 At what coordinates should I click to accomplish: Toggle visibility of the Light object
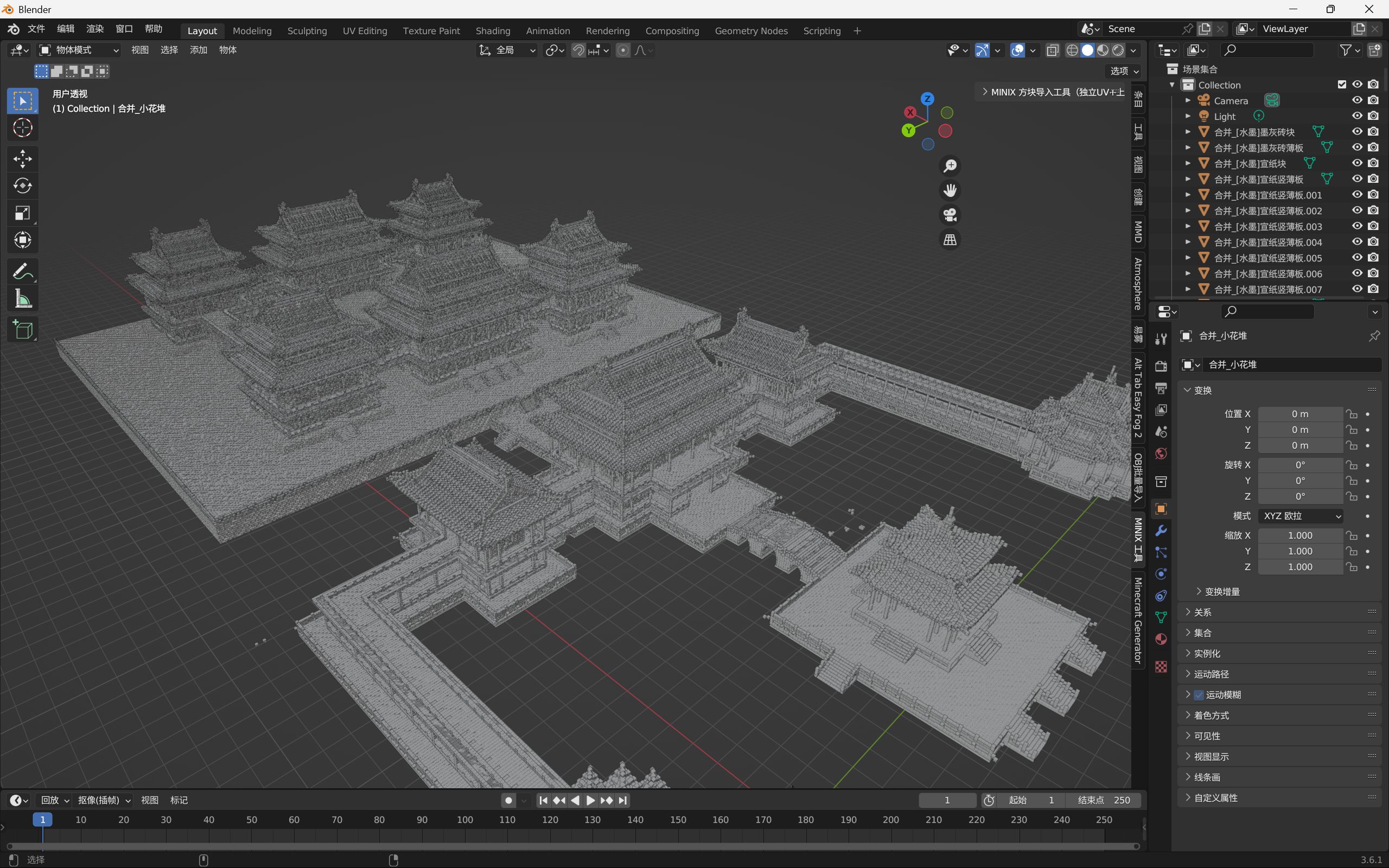[1357, 116]
